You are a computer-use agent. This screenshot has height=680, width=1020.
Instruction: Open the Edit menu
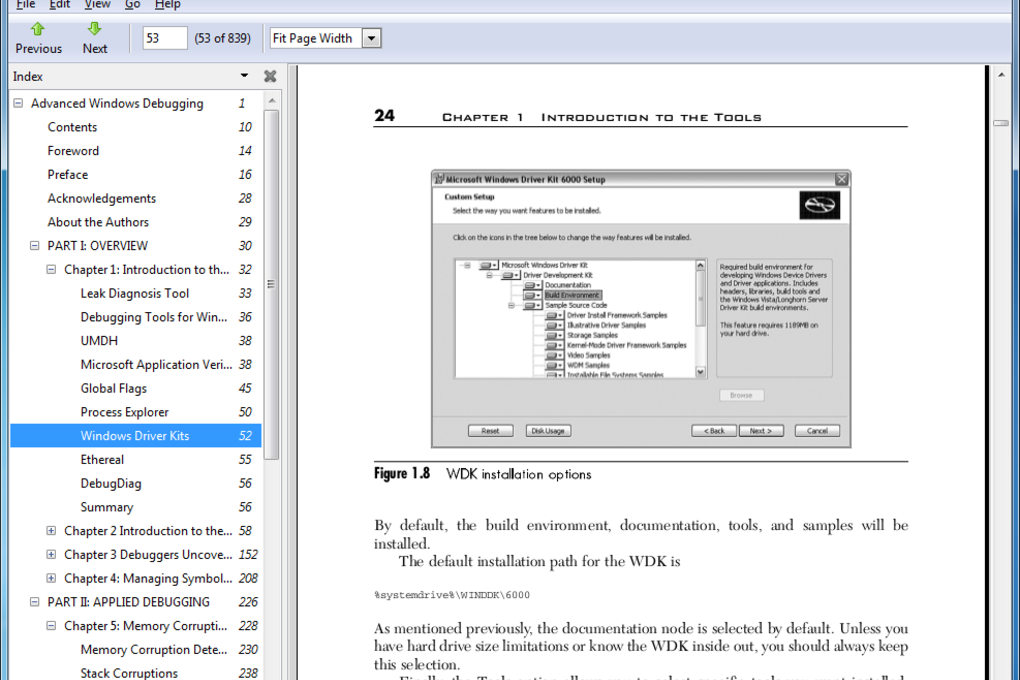(60, 5)
